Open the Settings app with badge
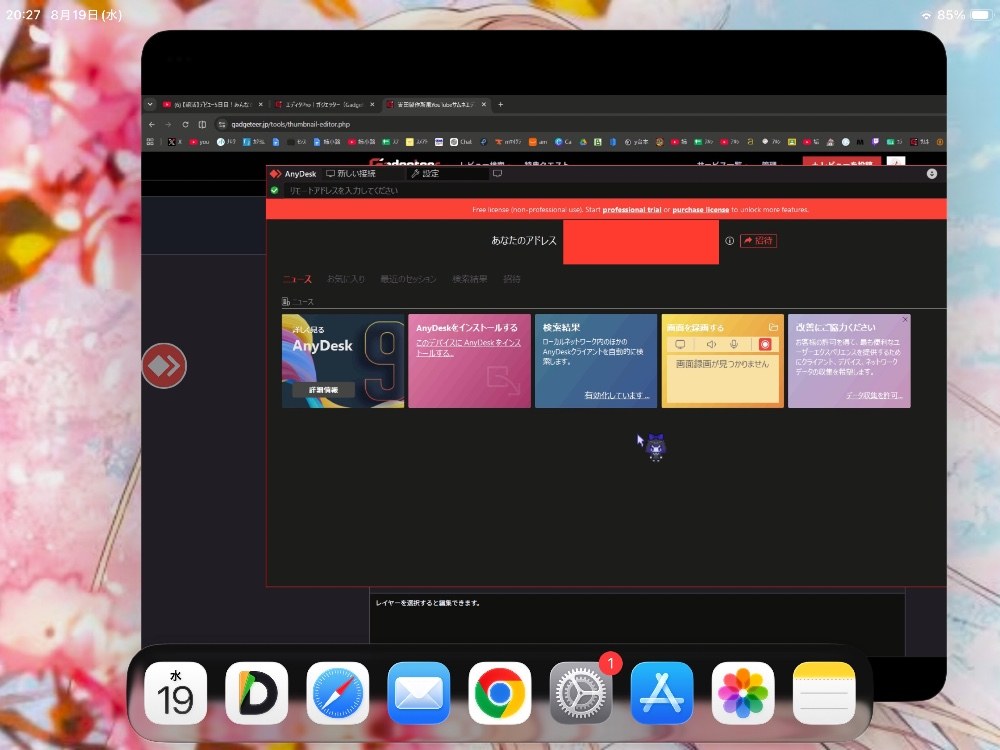 point(580,693)
